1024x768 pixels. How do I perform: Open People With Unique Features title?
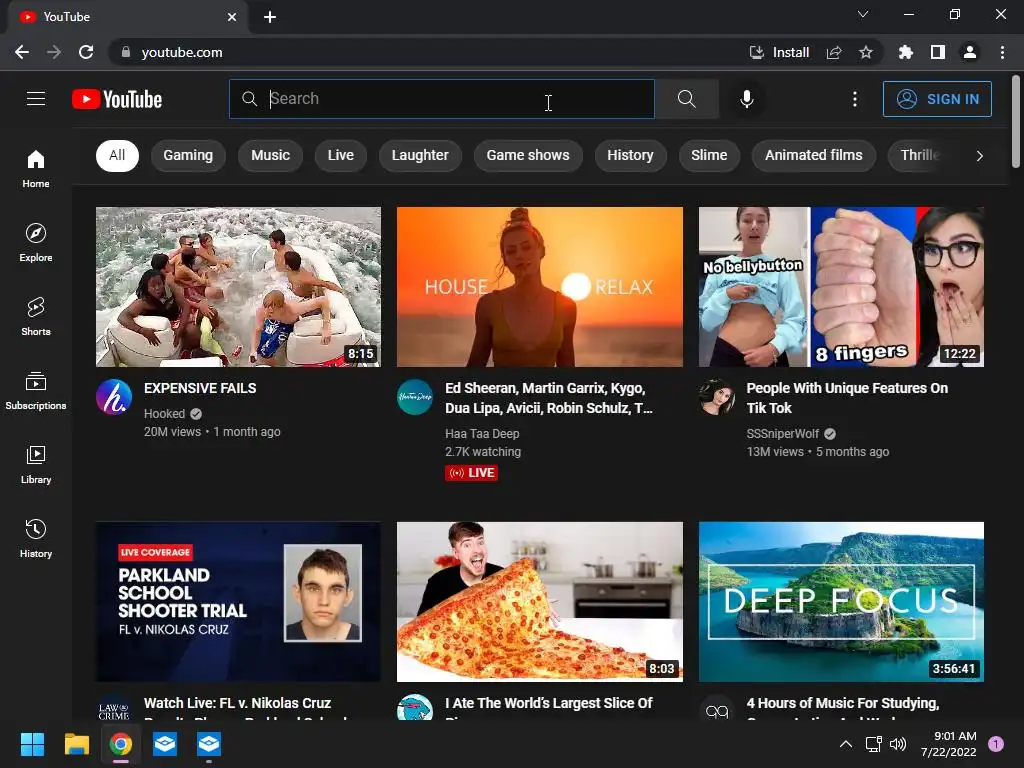(847, 398)
